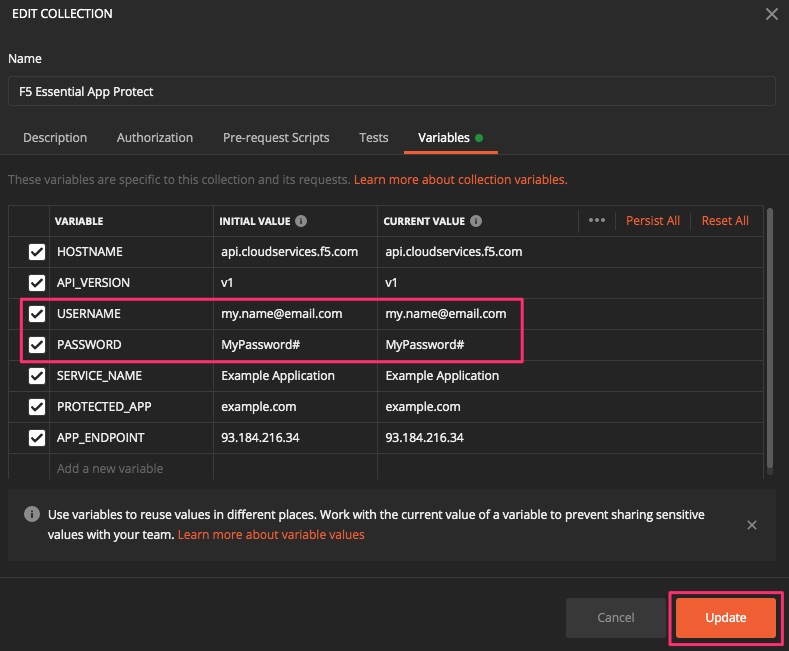Viewport: 789px width, 651px height.
Task: Click Reset All
Action: pos(725,221)
